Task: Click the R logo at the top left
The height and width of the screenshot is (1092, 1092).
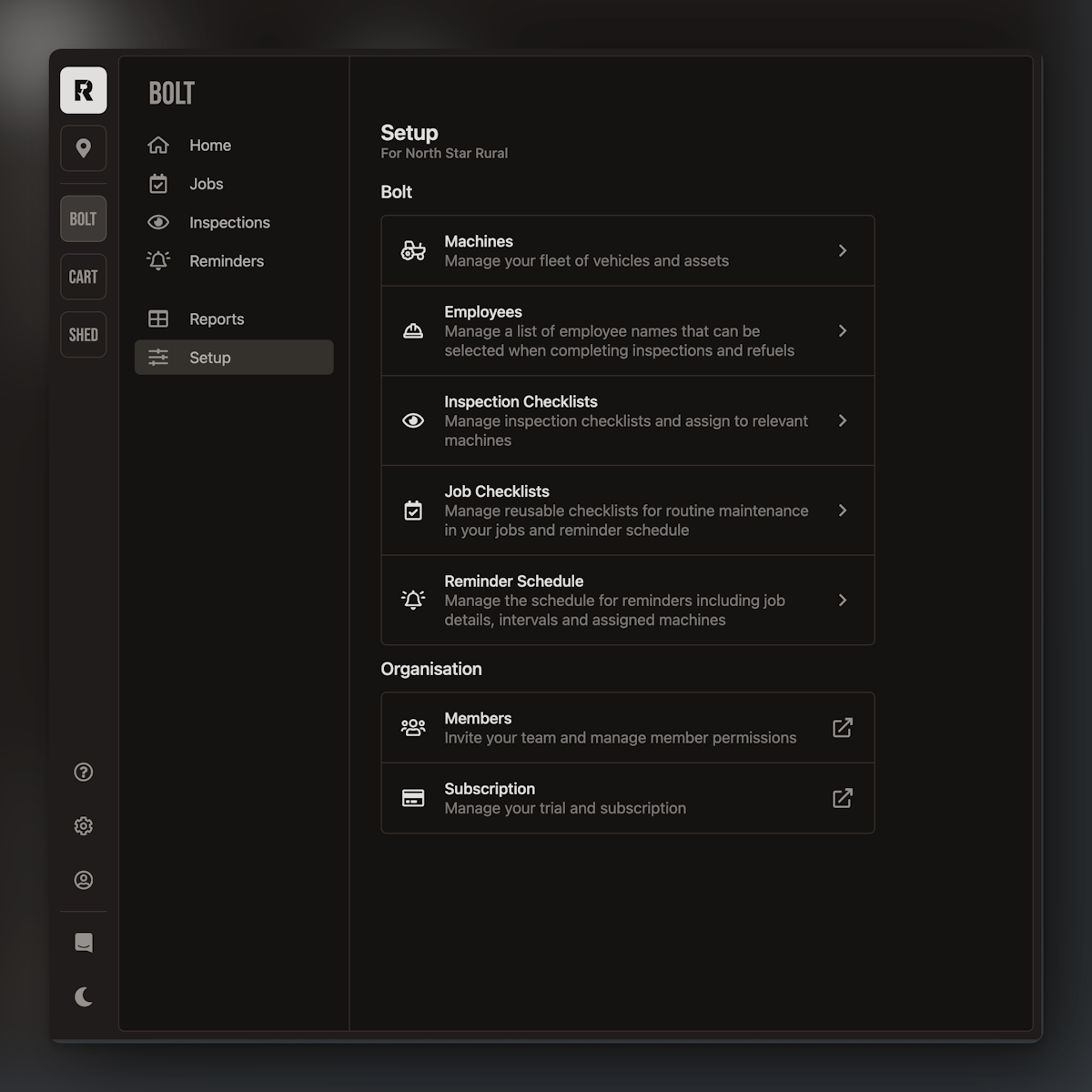Action: click(83, 90)
